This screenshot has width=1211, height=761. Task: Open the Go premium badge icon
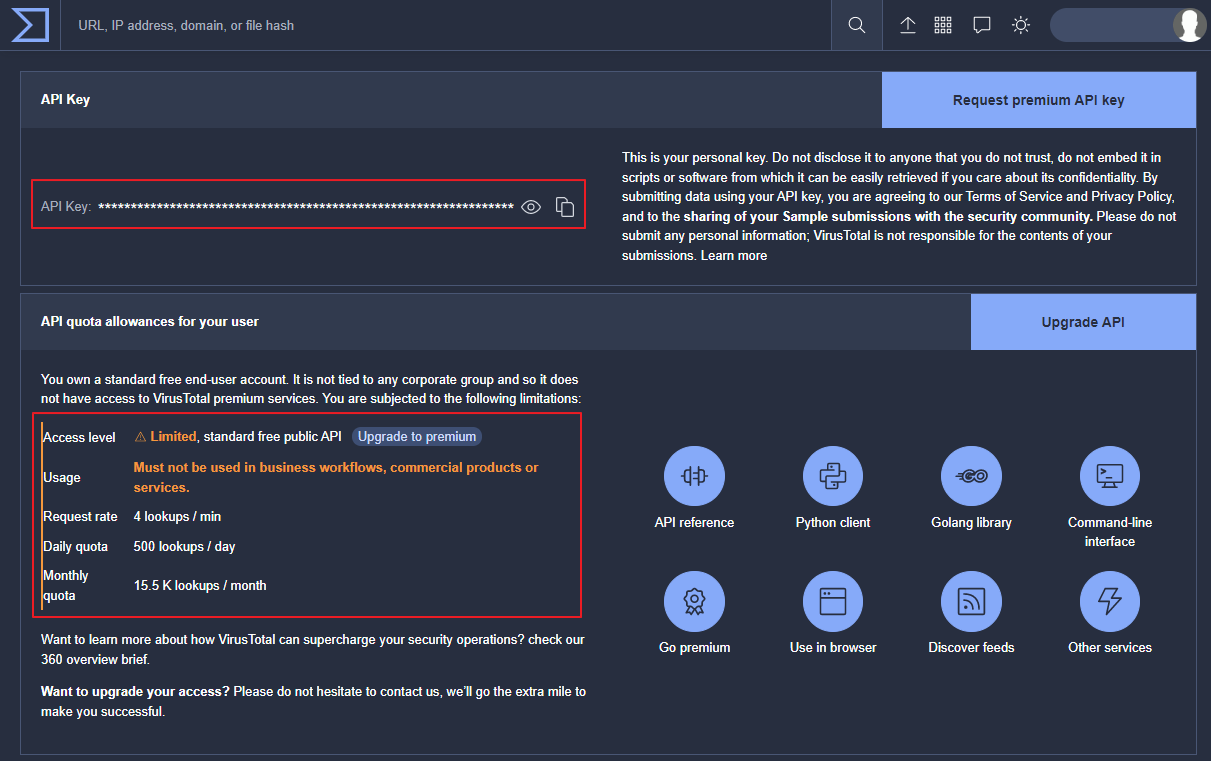(x=694, y=601)
